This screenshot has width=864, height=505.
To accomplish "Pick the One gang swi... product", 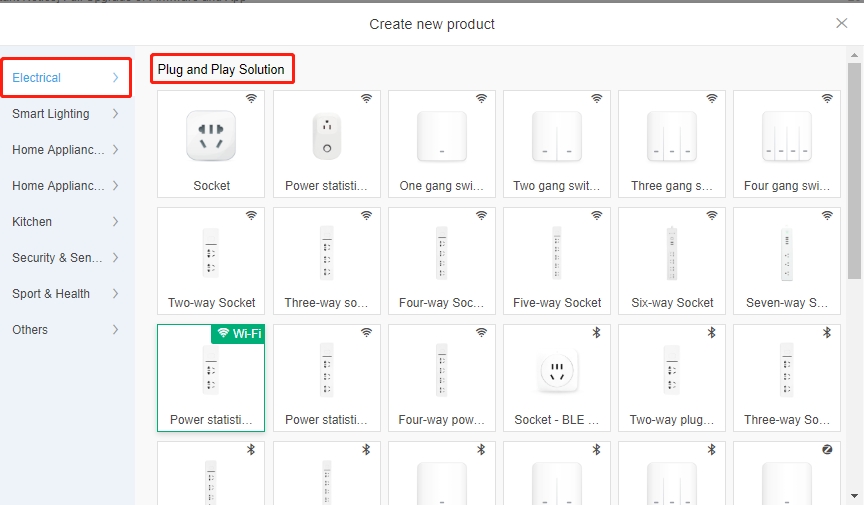I will click(442, 144).
